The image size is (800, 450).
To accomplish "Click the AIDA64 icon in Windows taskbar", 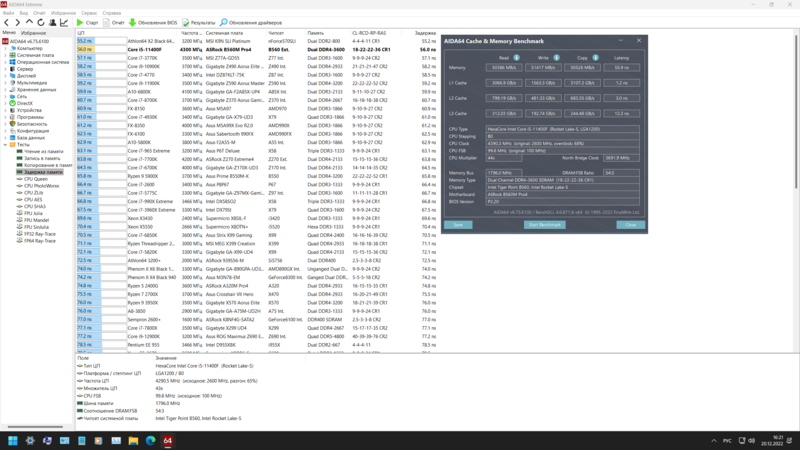I will [x=168, y=440].
